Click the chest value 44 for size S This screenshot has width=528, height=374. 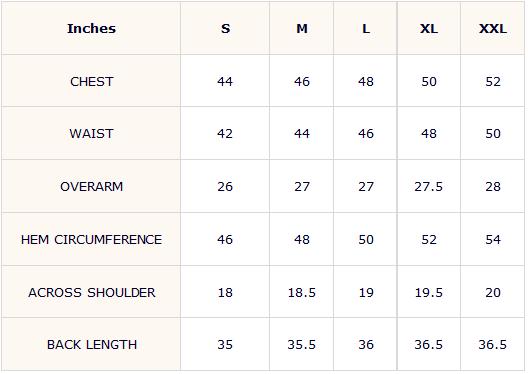(225, 81)
